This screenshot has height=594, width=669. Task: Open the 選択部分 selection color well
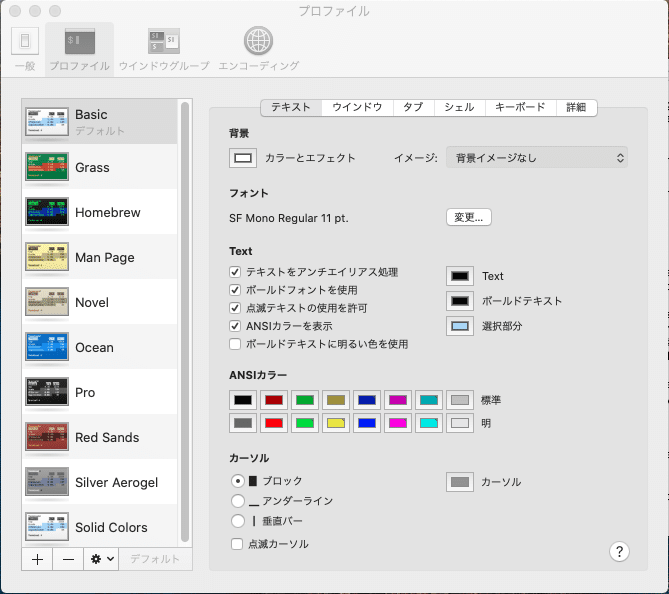coord(460,326)
